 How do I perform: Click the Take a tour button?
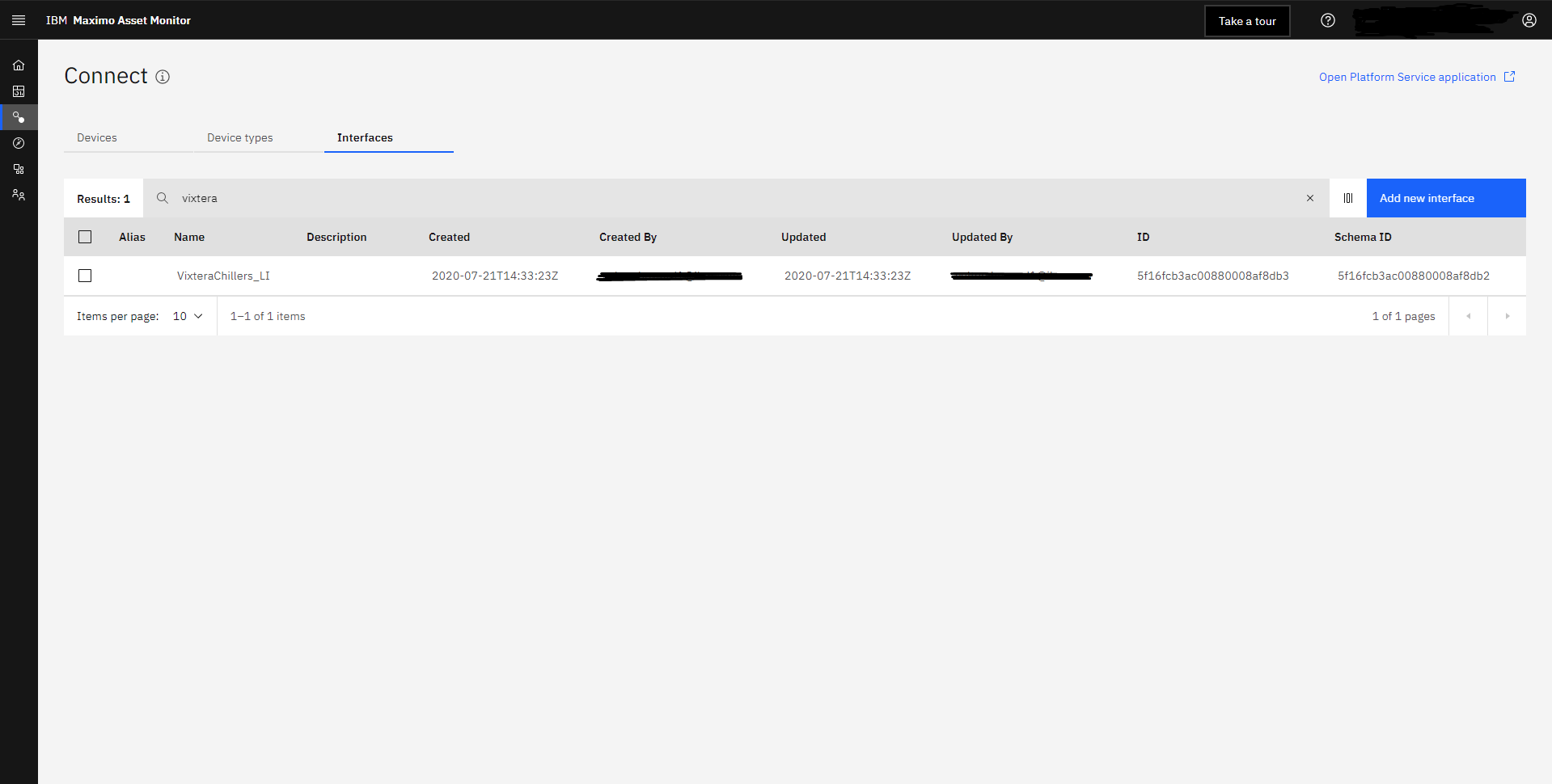(1247, 21)
